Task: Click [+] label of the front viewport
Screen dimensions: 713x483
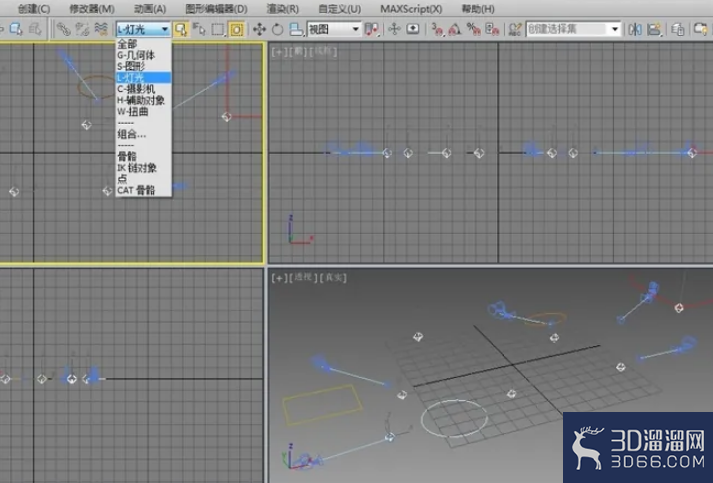Action: 279,51
